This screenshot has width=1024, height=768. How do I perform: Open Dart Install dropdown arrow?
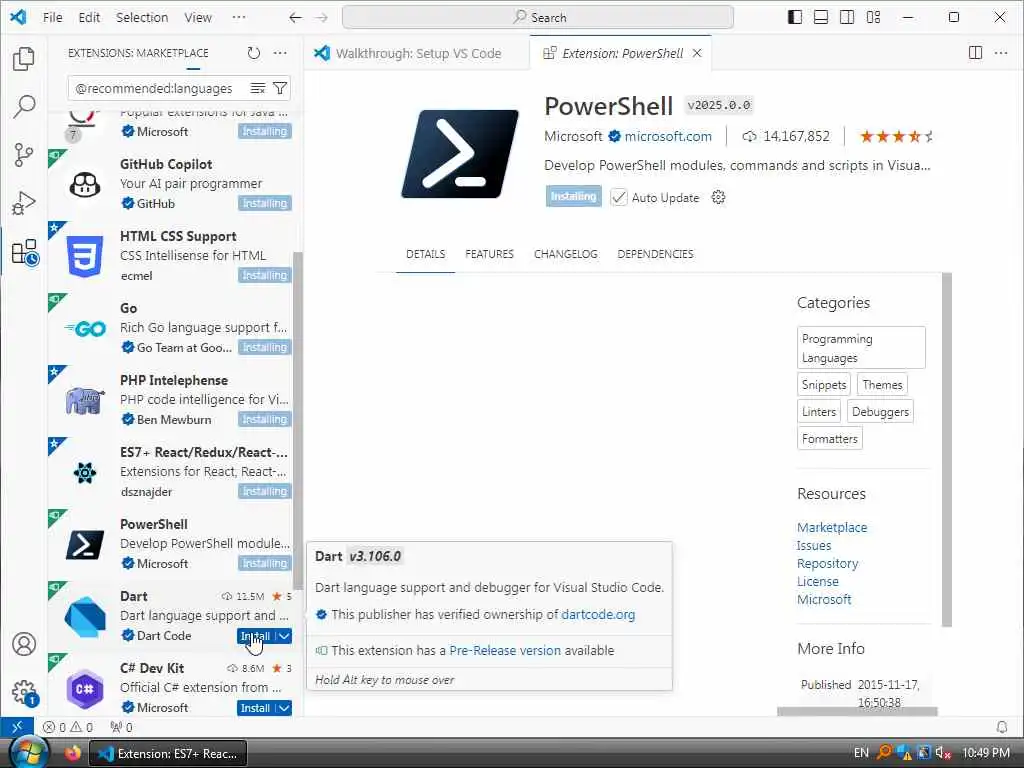pyautogui.click(x=285, y=636)
